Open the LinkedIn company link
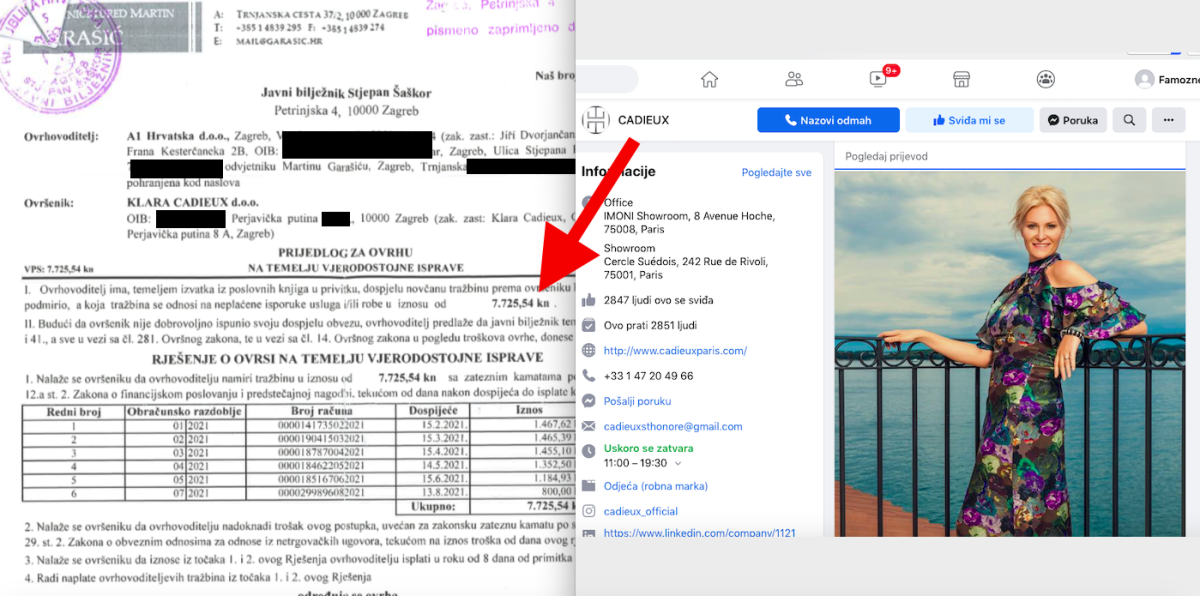 [700, 533]
